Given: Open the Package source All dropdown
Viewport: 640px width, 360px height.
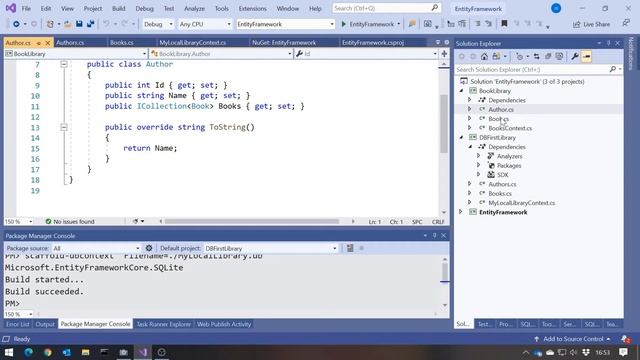Looking at the screenshot, I should pos(96,248).
